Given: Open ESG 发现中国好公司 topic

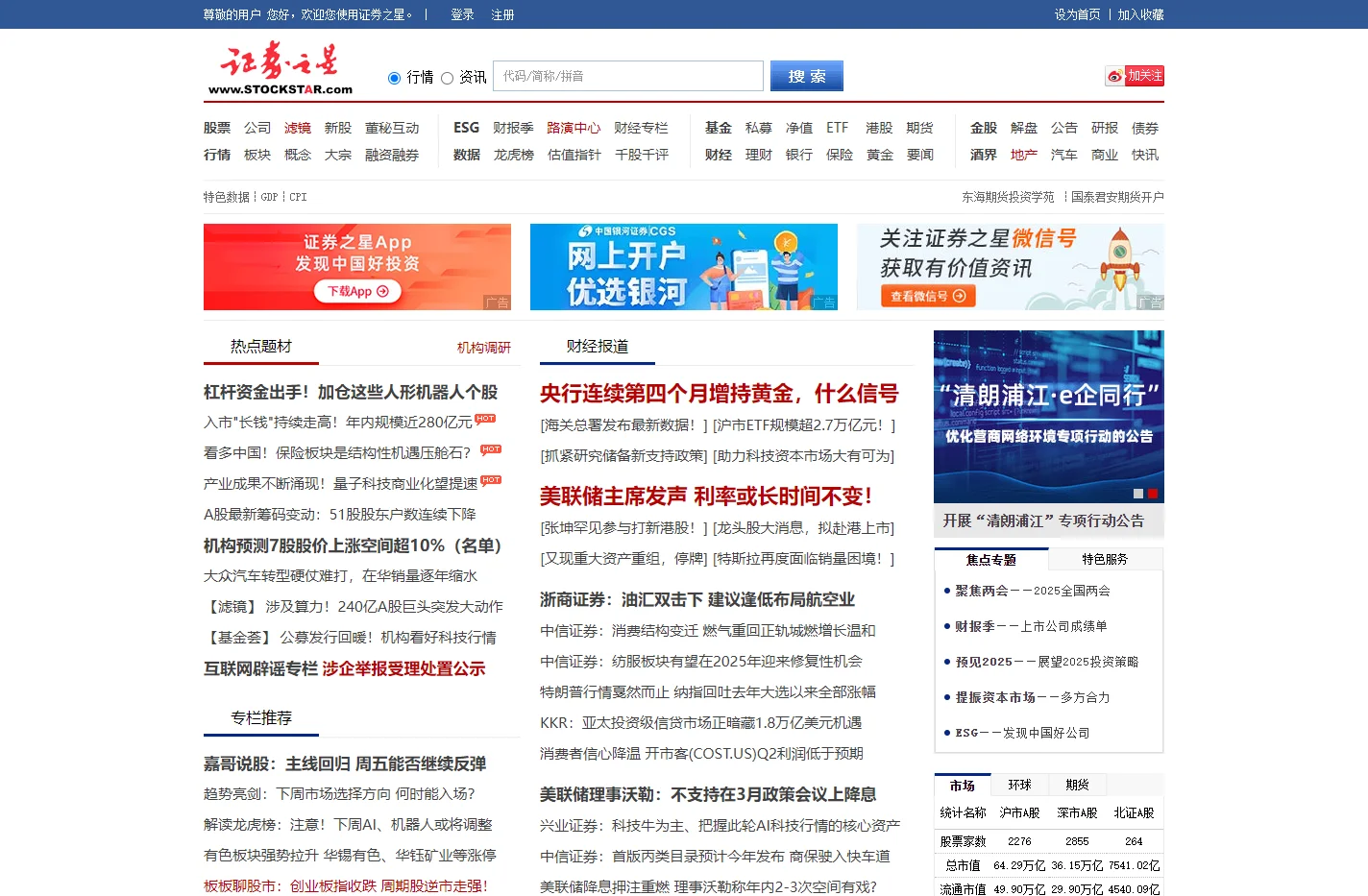Looking at the screenshot, I should (1022, 733).
